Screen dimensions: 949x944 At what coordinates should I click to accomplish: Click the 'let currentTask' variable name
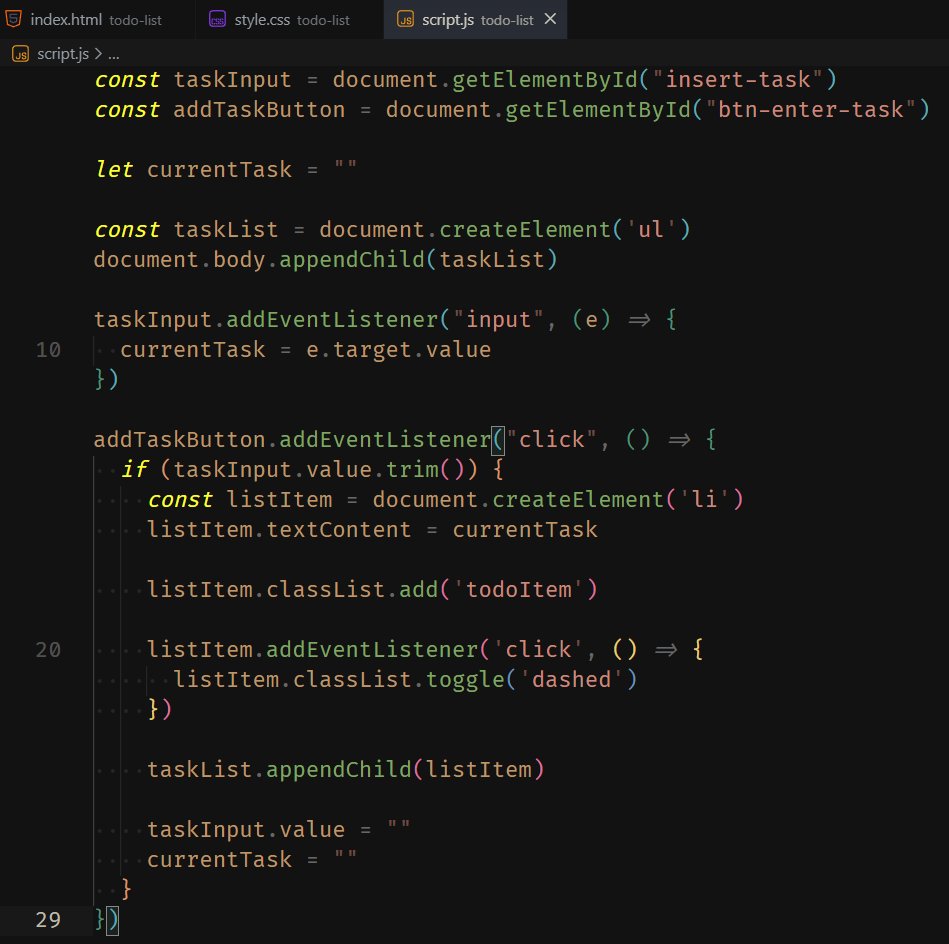[219, 169]
